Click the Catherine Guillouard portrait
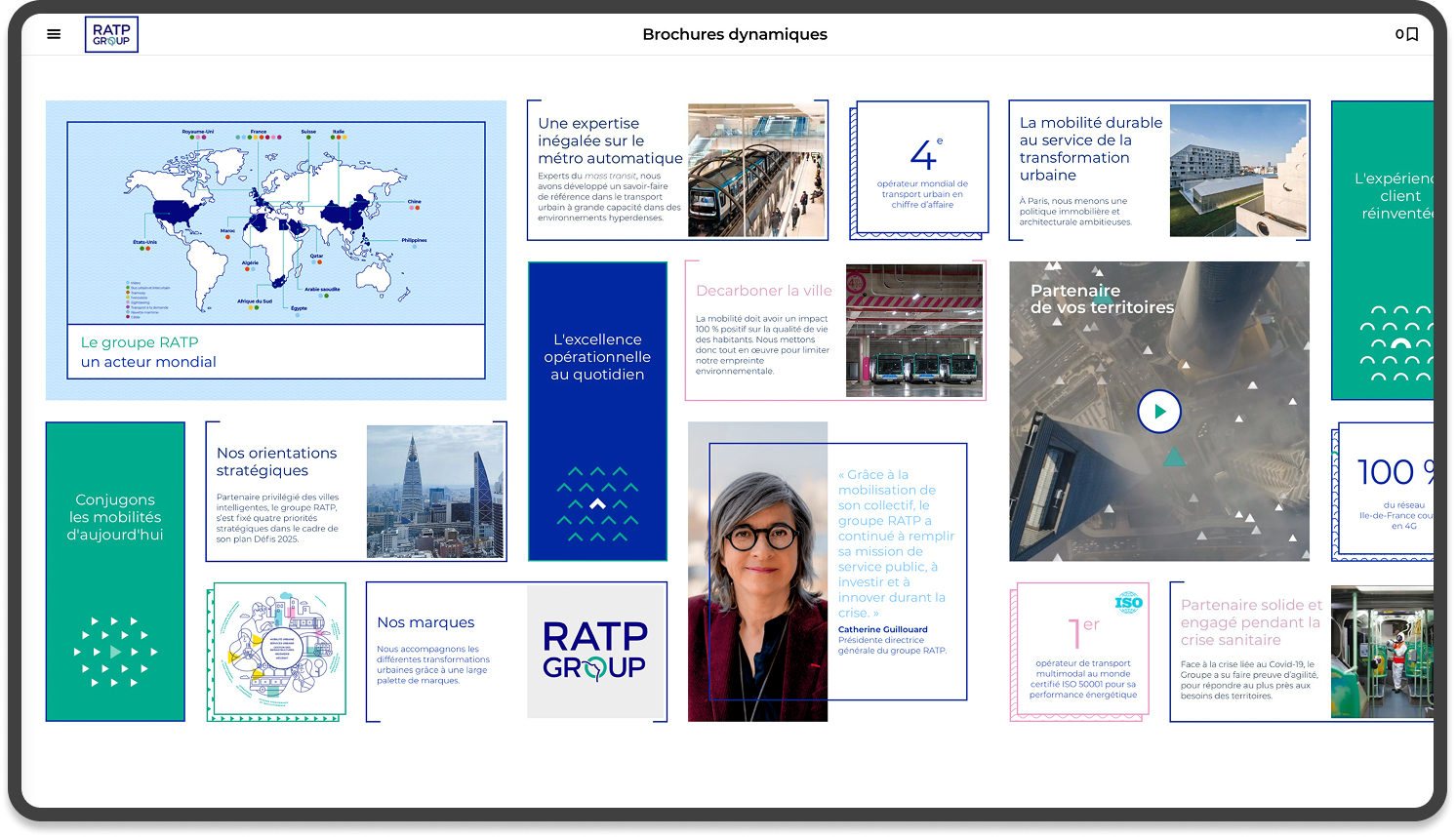This screenshot has width=1456, height=837. tap(757, 572)
